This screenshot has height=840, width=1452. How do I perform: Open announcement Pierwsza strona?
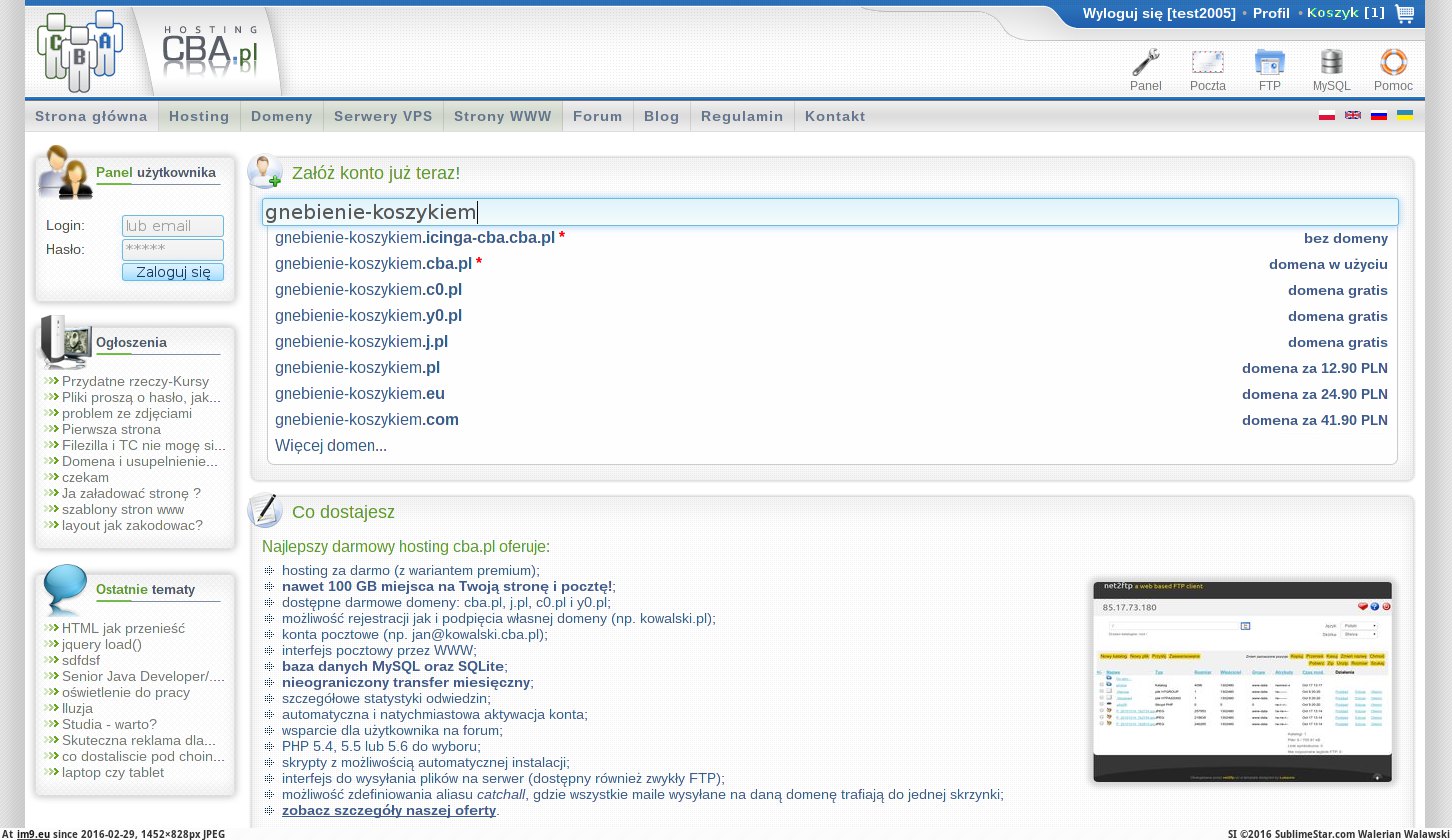111,429
